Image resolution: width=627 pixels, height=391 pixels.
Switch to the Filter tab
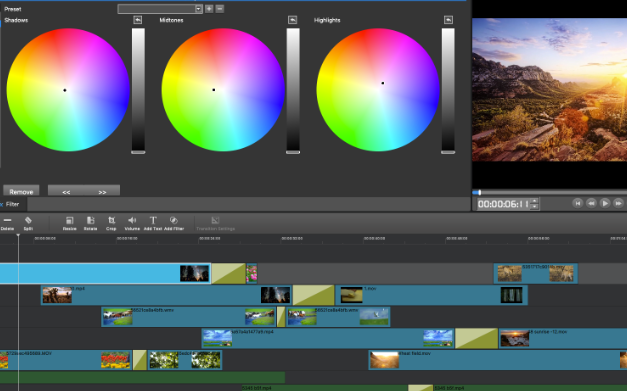12,204
